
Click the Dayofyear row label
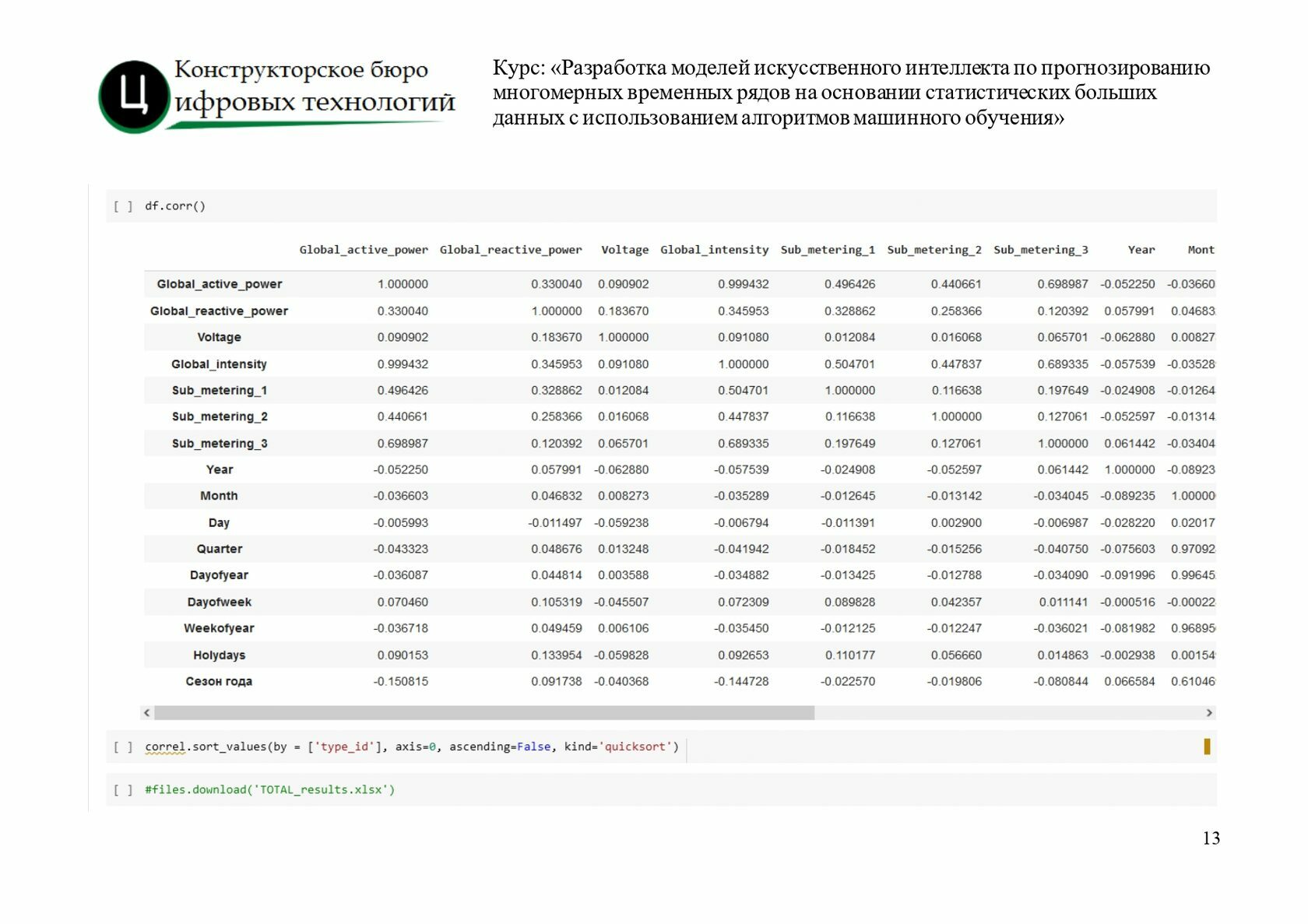(220, 576)
